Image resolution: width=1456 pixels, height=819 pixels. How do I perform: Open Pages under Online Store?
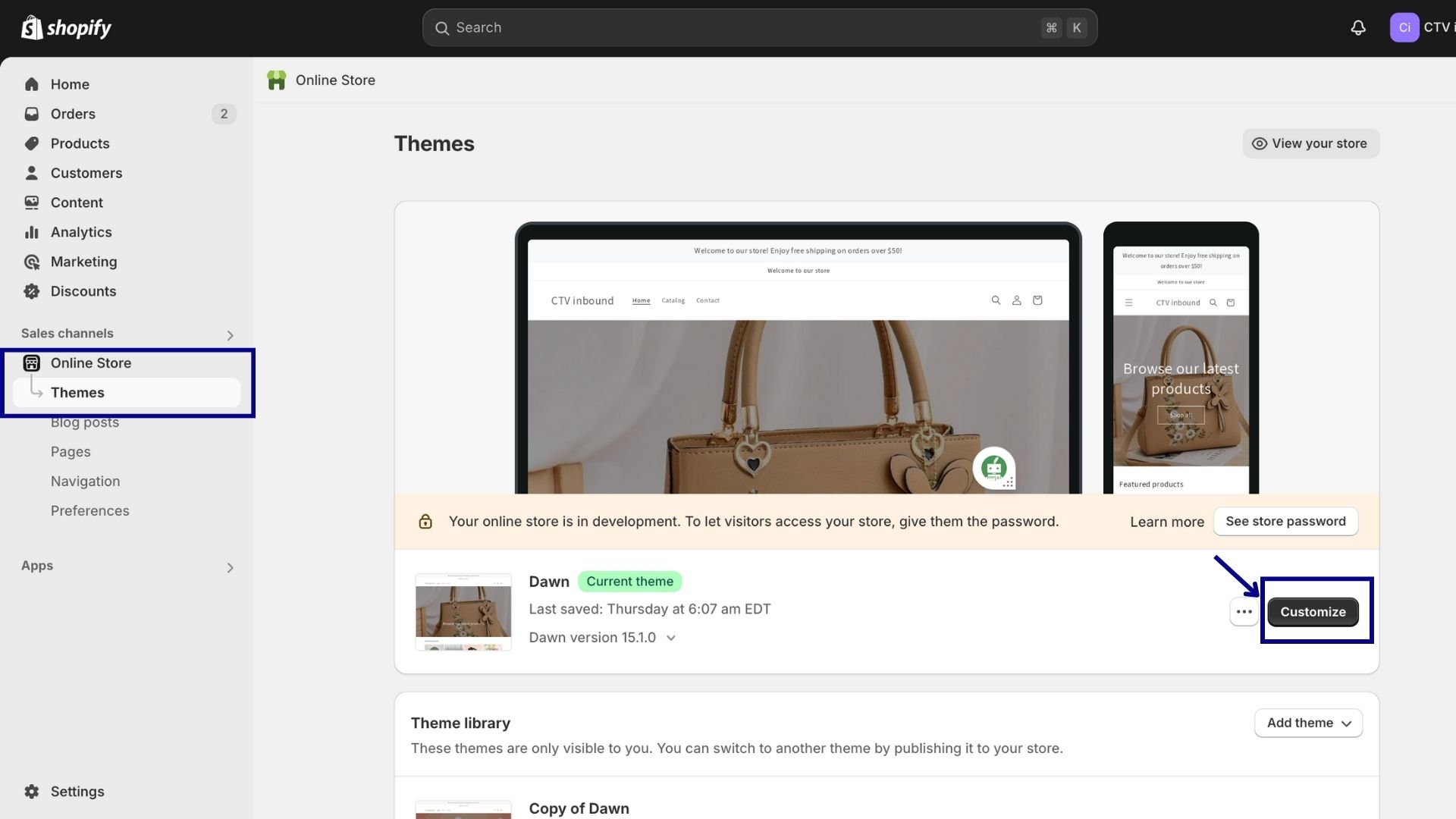point(71,452)
